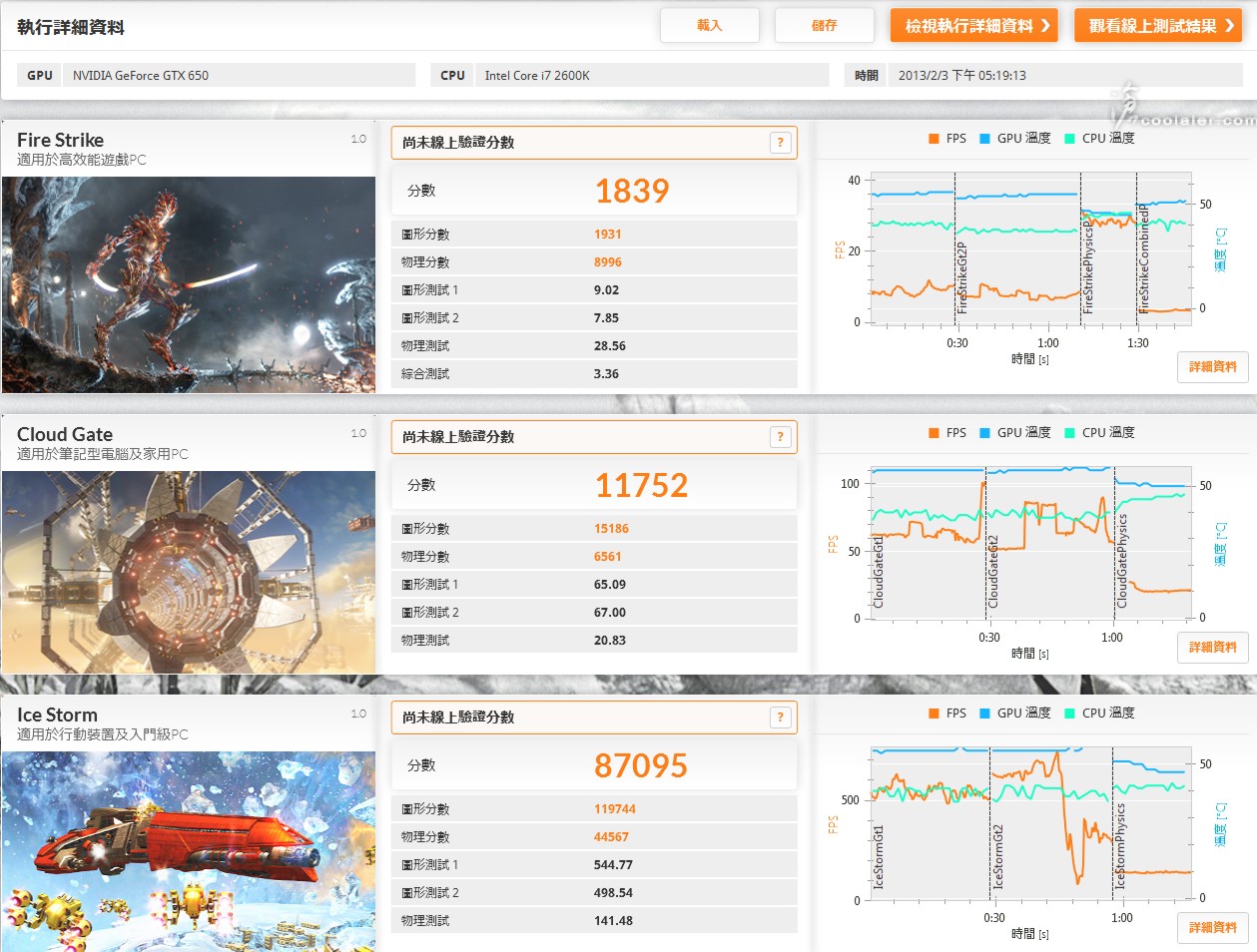The image size is (1257, 952).
Task: Click the Cloud Gate physics score "6561"
Action: 608,557
